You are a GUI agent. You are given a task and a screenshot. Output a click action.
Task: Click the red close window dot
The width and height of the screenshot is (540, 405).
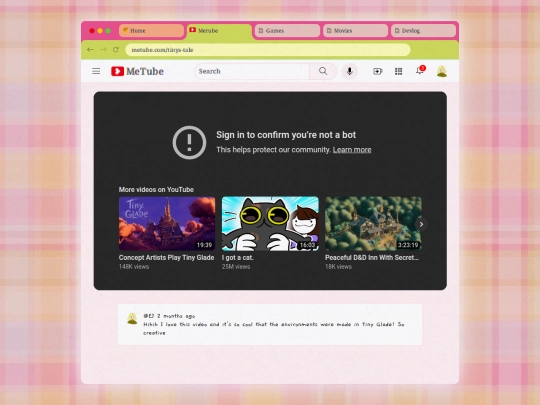pos(92,31)
